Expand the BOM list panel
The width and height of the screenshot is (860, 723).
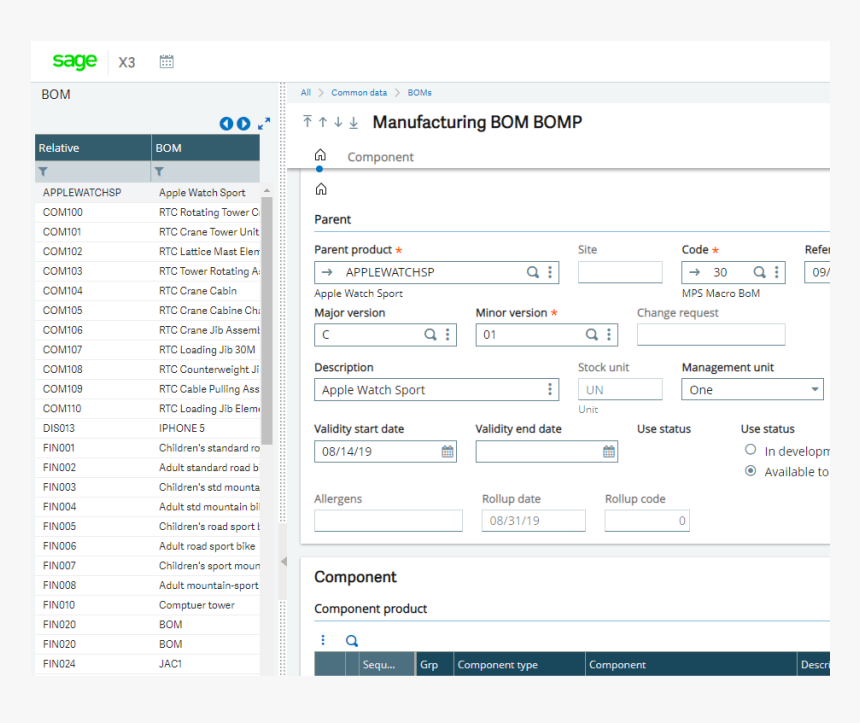click(264, 123)
